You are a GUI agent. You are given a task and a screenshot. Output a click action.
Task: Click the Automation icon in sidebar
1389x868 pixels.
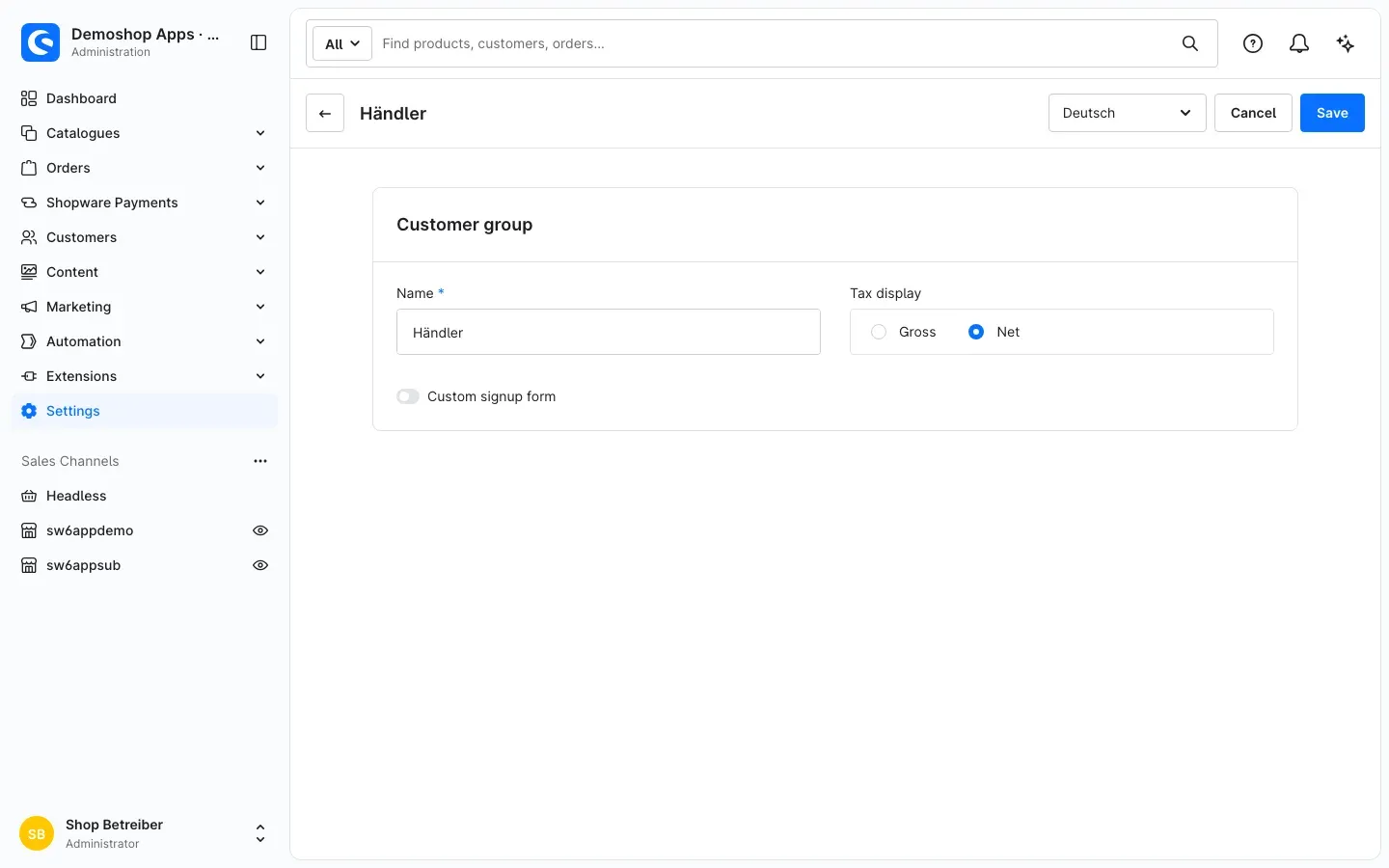click(29, 341)
